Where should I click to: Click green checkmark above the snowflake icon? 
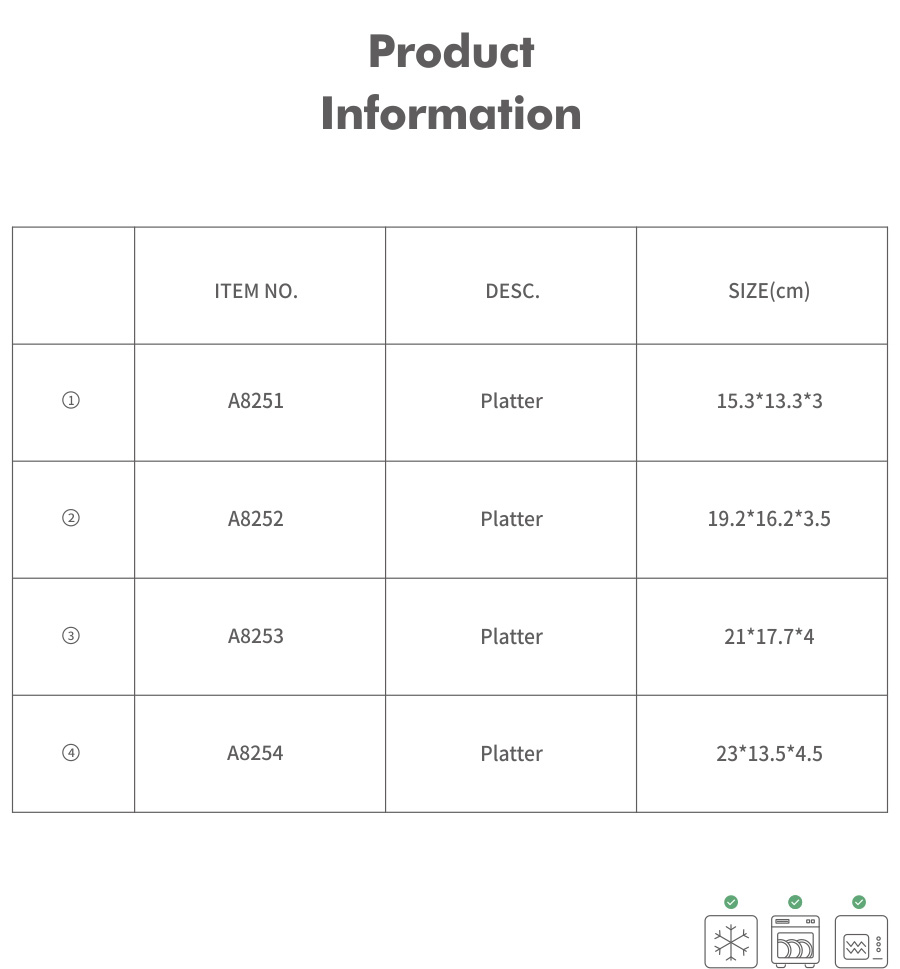(731, 902)
